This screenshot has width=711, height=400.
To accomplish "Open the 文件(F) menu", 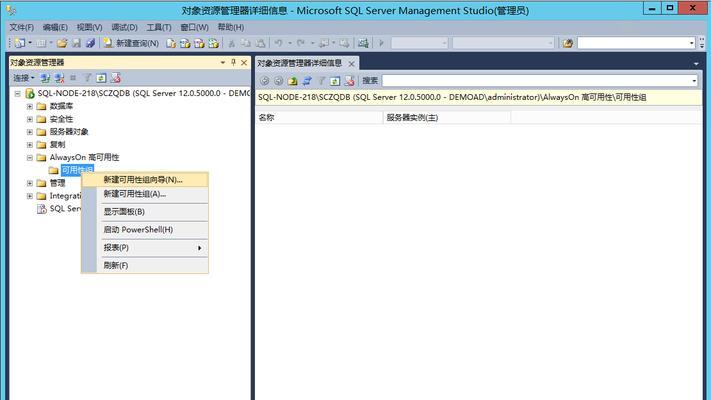I will click(21, 27).
